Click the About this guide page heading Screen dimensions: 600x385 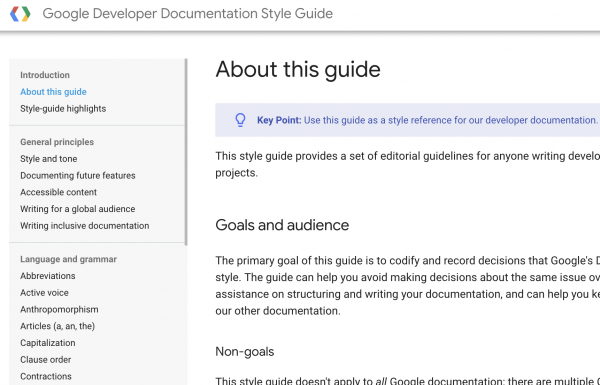(298, 69)
